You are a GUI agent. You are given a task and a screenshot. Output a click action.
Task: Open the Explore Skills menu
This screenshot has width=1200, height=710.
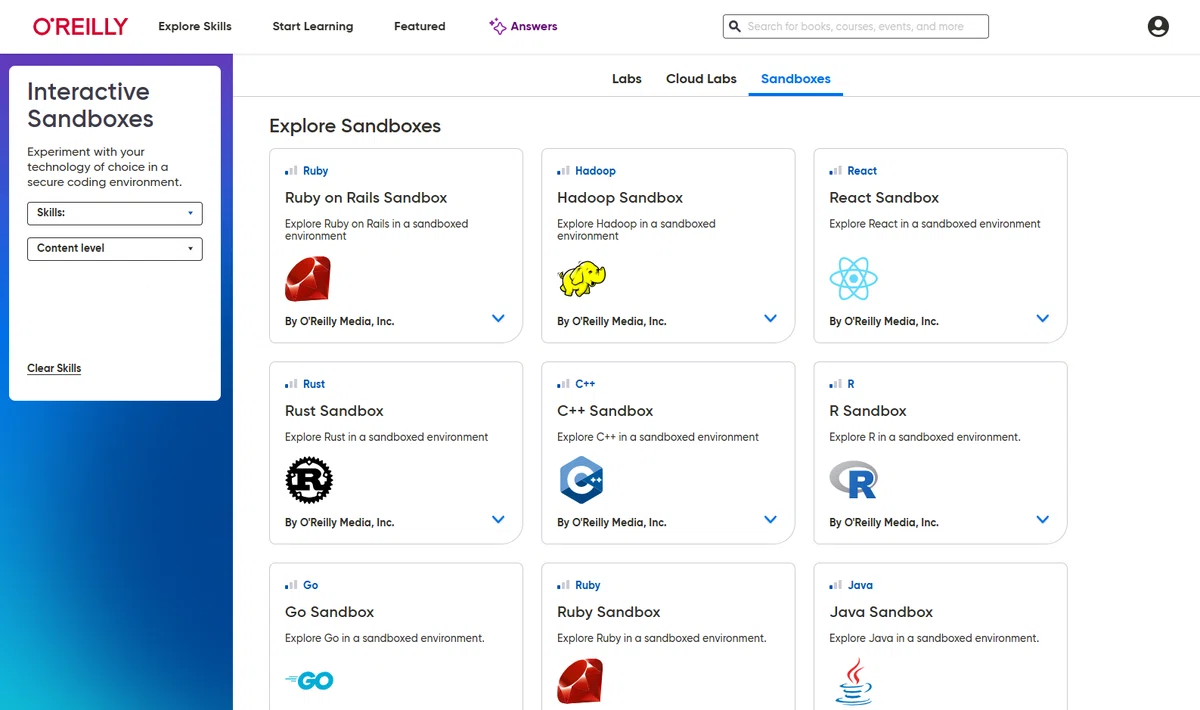pyautogui.click(x=195, y=26)
